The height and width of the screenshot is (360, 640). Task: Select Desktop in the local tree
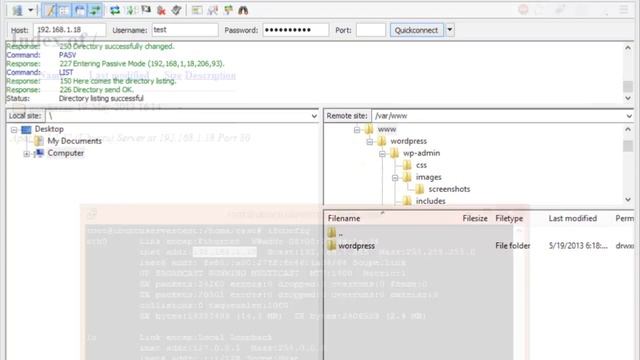pos(49,129)
